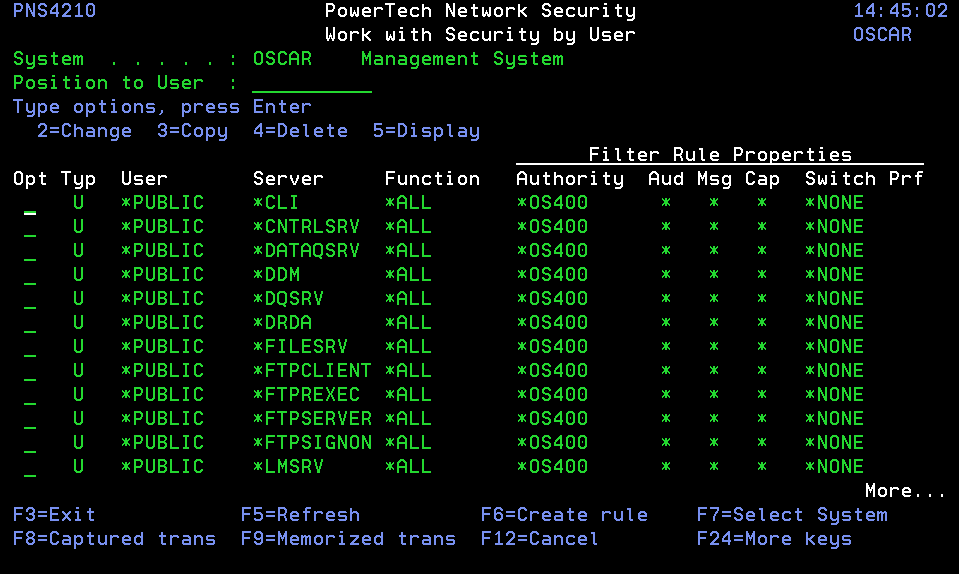
Task: Place cursor in *DDM row option field
Action: (x=30, y=276)
